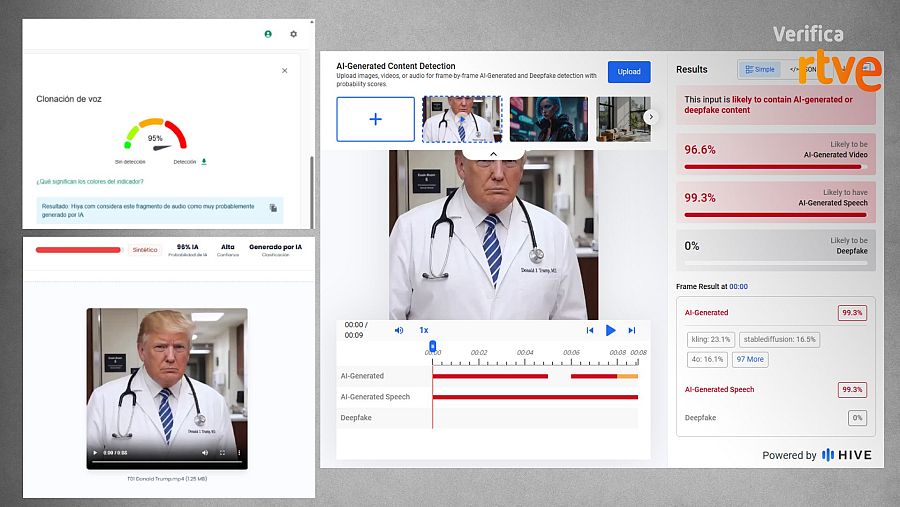The width and height of the screenshot is (900, 507).
Task: Skip to start of the Hive video
Action: 589,330
